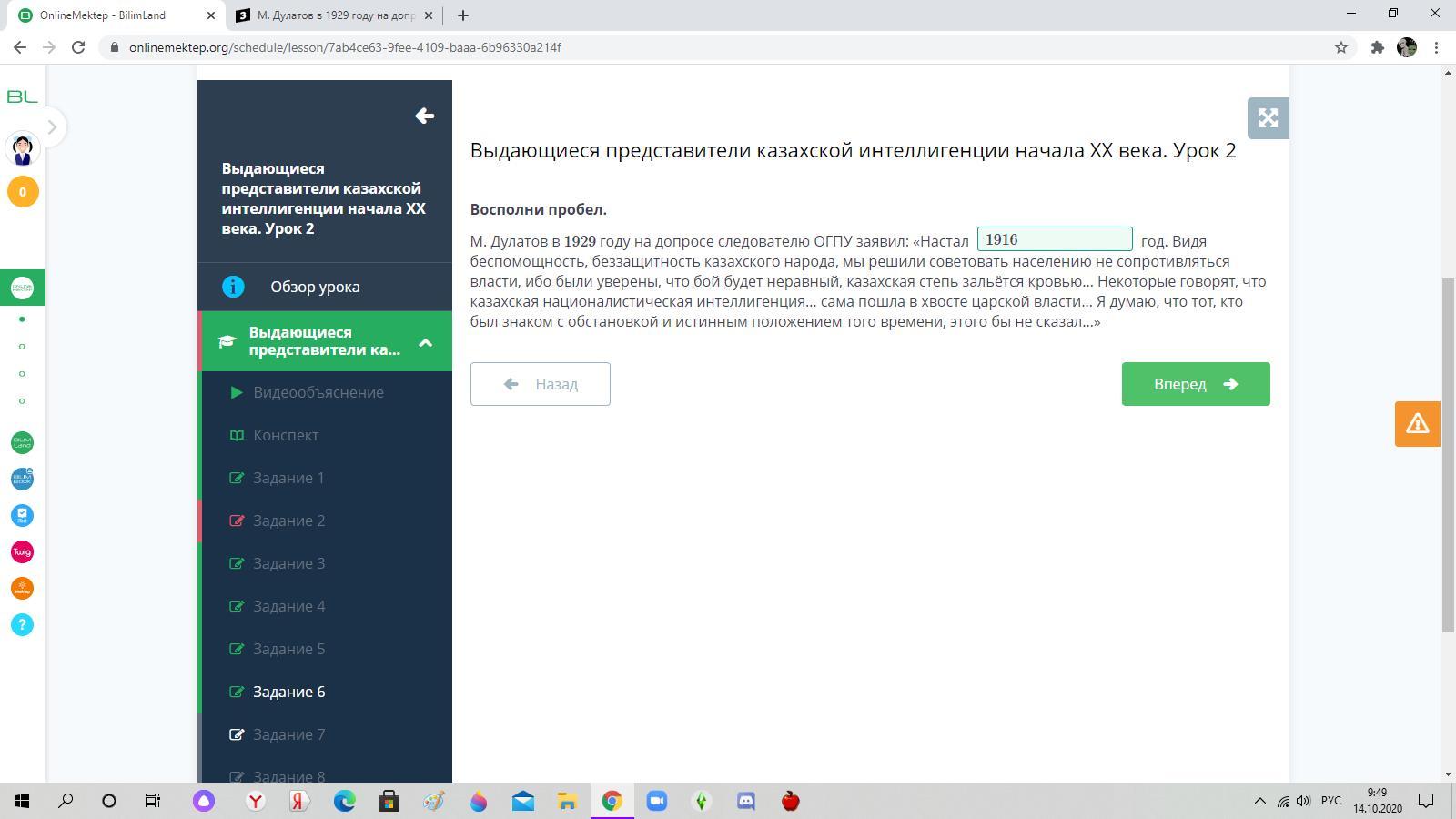Viewport: 1456px width, 819px height.
Task: Reload the current page
Action: click(x=78, y=47)
